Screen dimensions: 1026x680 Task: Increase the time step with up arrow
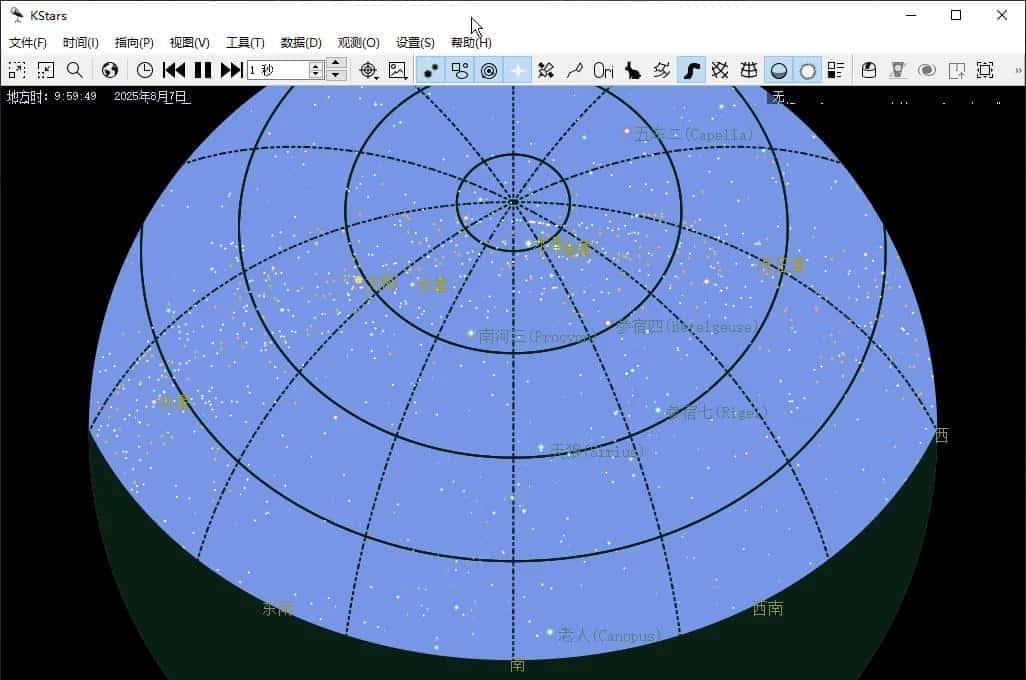(x=337, y=64)
